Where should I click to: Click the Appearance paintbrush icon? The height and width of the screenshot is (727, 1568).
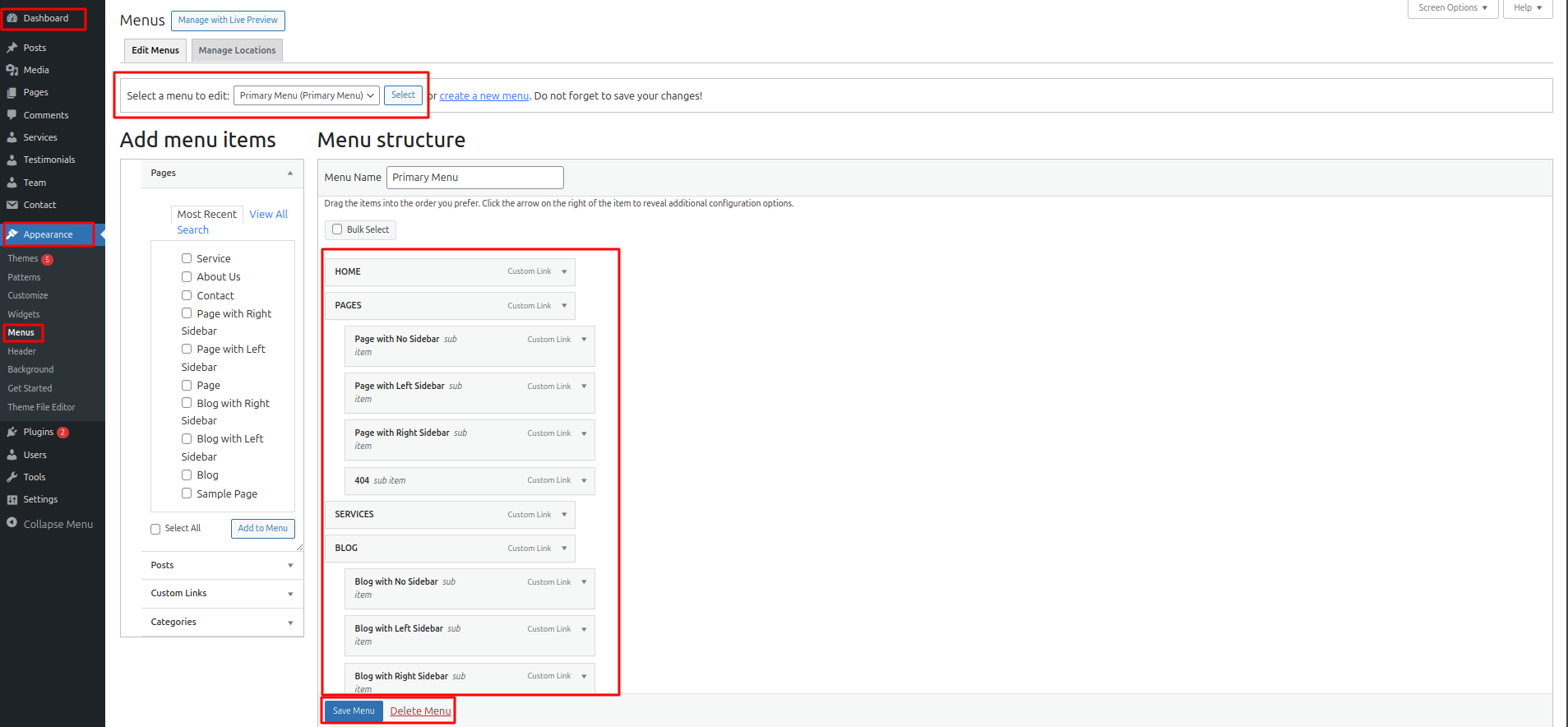[12, 234]
